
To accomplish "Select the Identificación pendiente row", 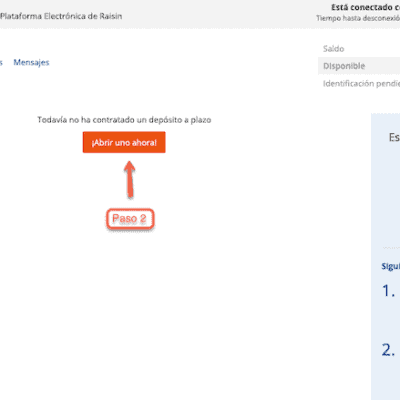I will (x=361, y=83).
